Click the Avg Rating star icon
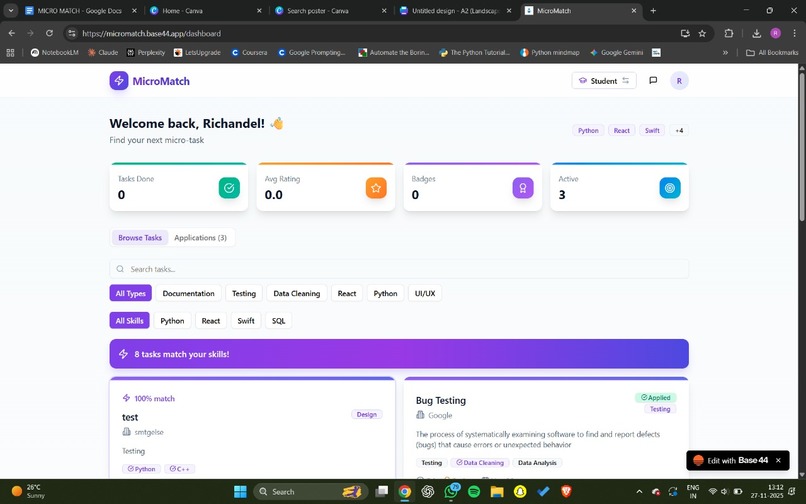806x504 pixels. point(376,188)
